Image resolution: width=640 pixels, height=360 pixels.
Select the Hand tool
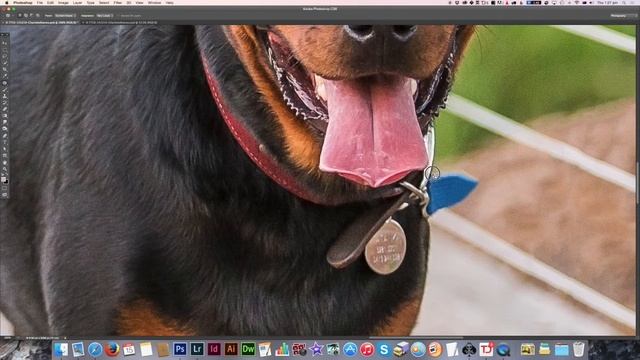(x=4, y=162)
